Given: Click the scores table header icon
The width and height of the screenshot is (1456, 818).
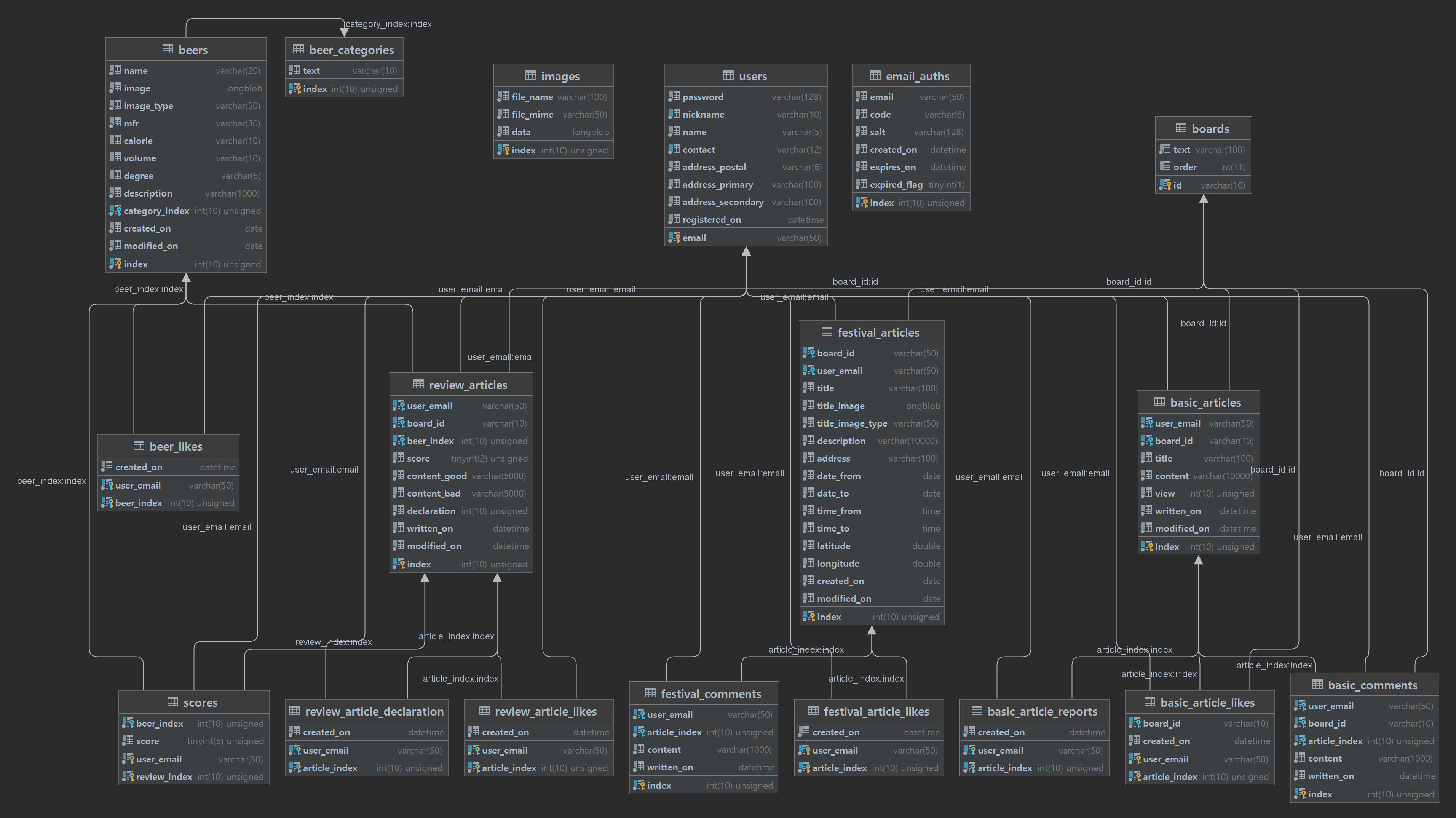Looking at the screenshot, I should (173, 701).
